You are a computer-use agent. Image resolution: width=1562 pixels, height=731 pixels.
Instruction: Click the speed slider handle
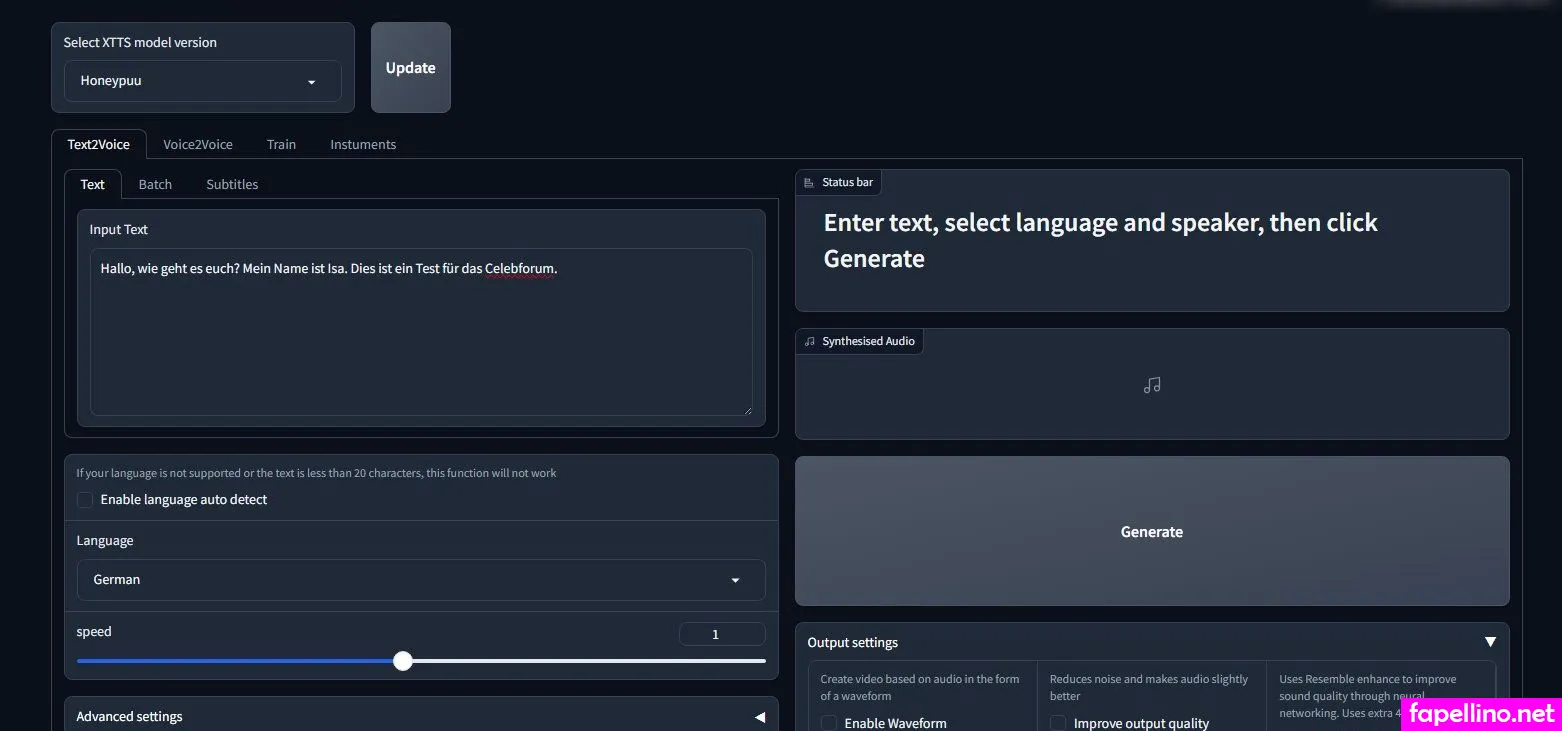tap(402, 661)
